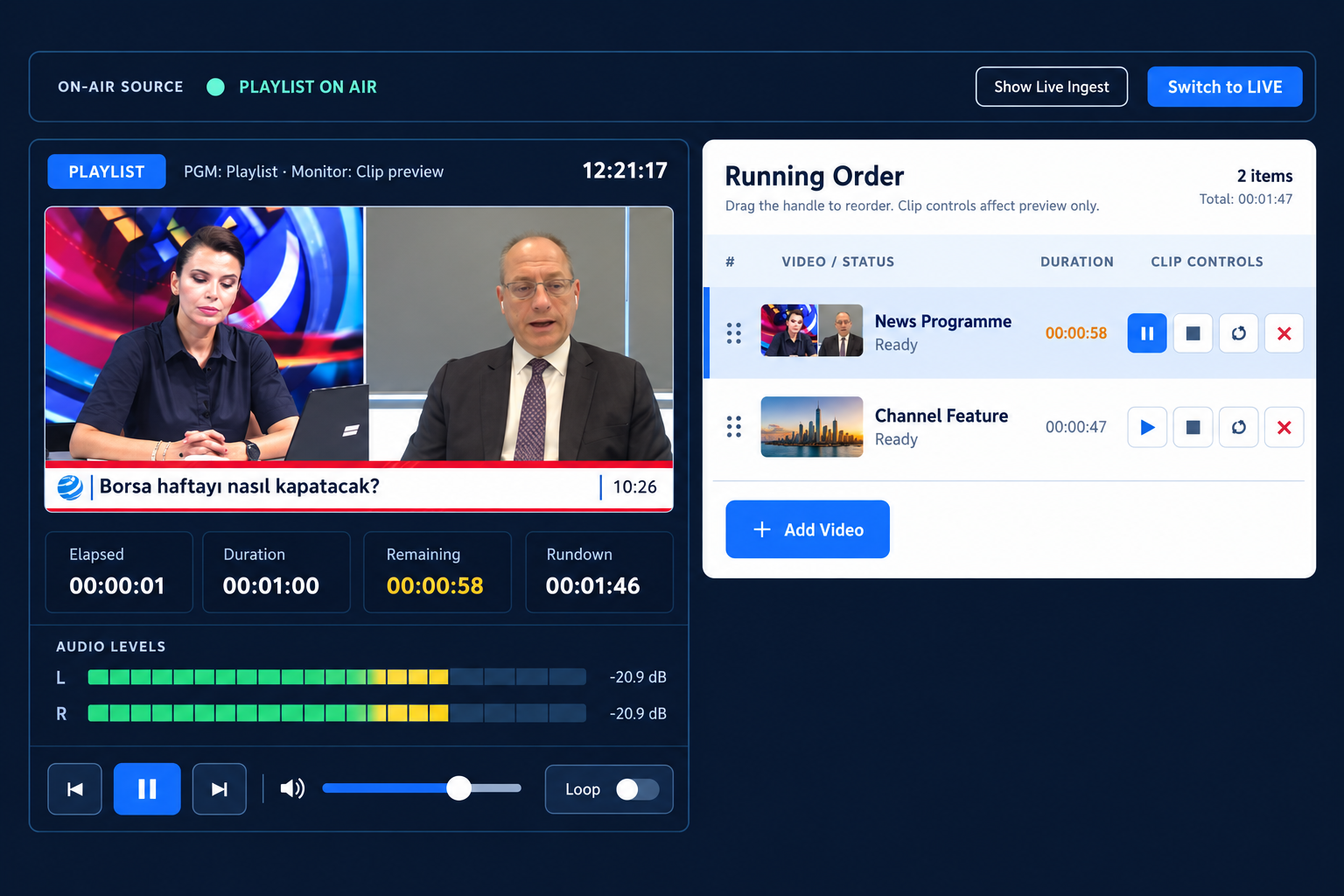The height and width of the screenshot is (896, 1344).
Task: Click Show Live Ingest button
Action: click(x=1051, y=87)
